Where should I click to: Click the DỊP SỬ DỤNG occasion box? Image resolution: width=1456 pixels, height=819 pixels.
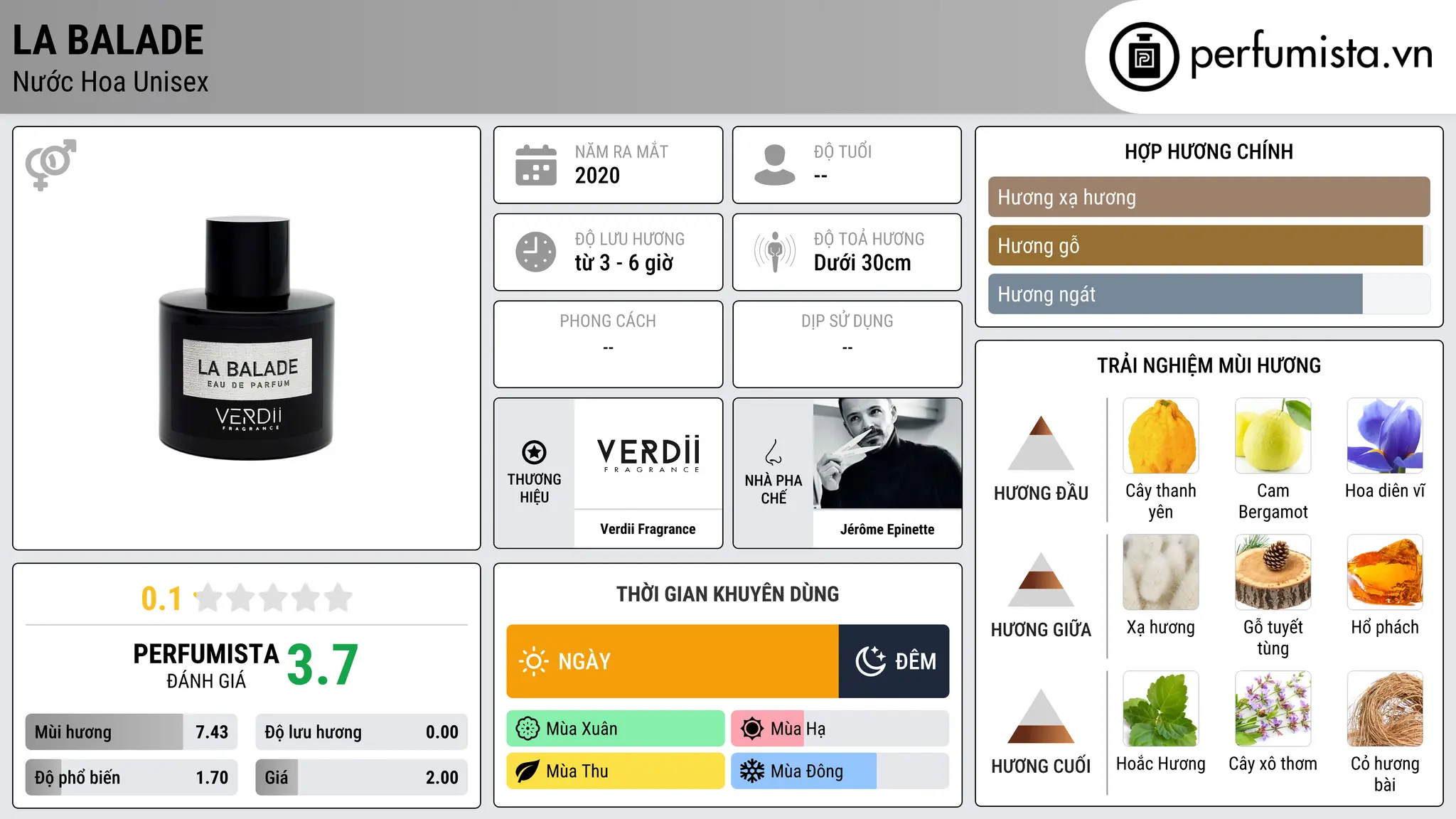pos(847,344)
